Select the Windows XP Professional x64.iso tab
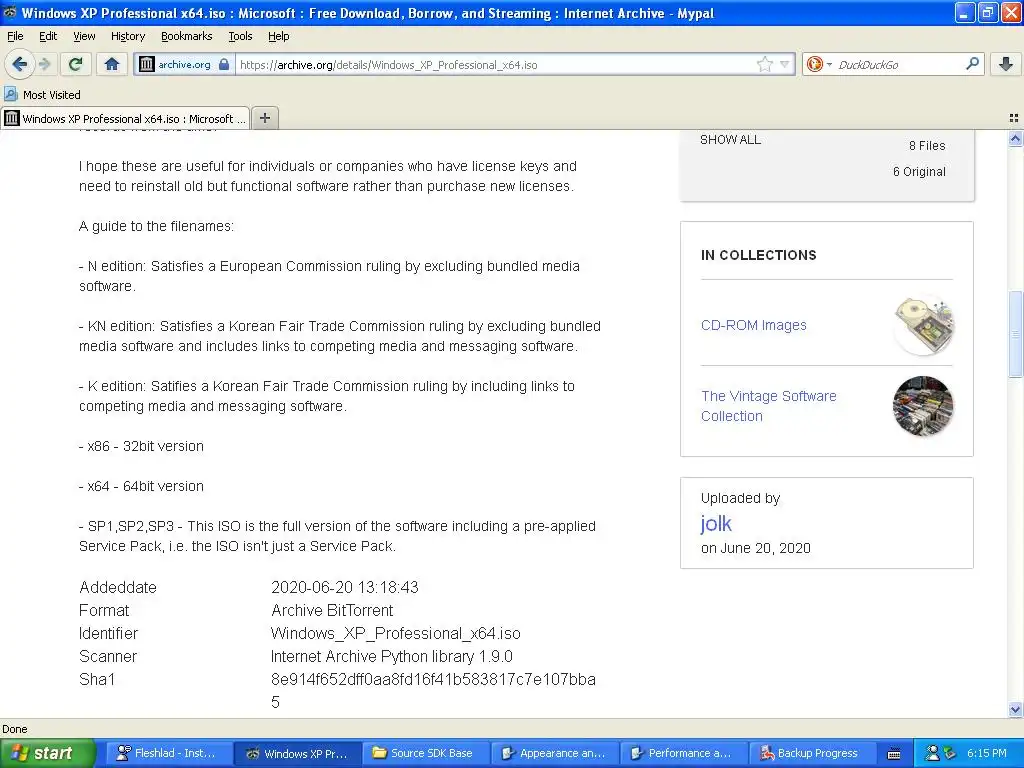The image size is (1024, 768). 125,118
